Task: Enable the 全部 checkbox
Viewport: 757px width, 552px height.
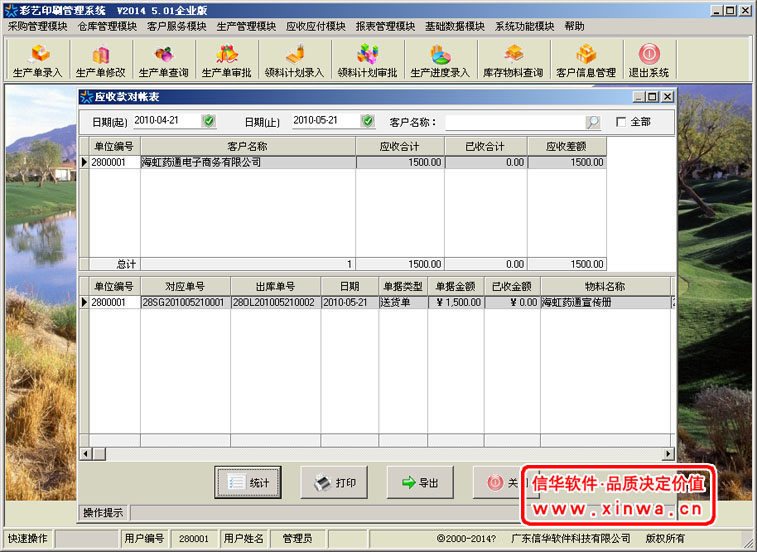Action: [621, 122]
